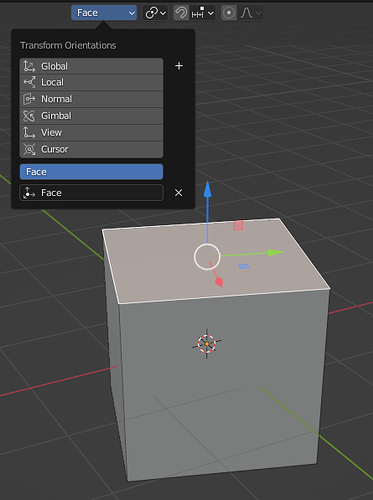The width and height of the screenshot is (373, 500).
Task: Click the green Y axis gizmo arrow
Action: pos(275,252)
